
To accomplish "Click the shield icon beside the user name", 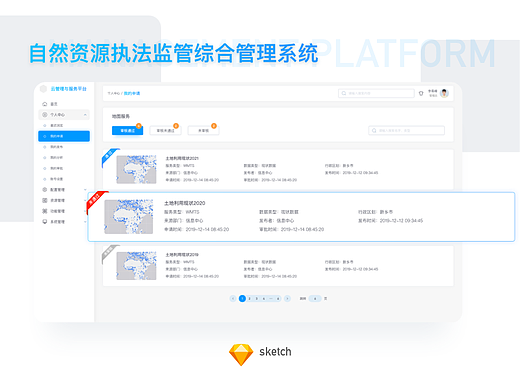I will point(421,94).
